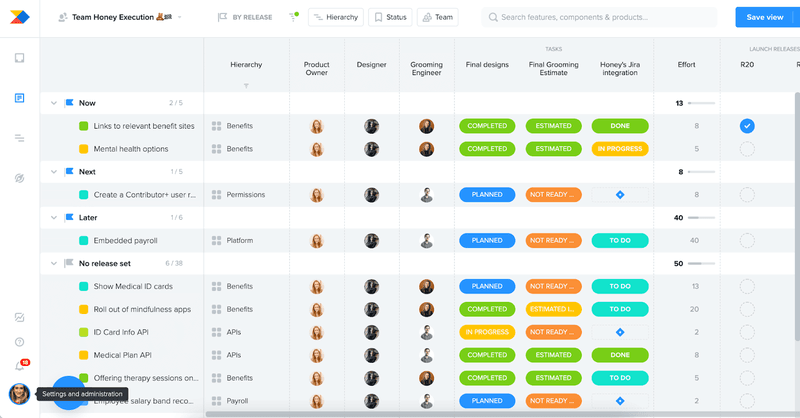Click the Jira diamond icon for ID Card Info API

[619, 332]
